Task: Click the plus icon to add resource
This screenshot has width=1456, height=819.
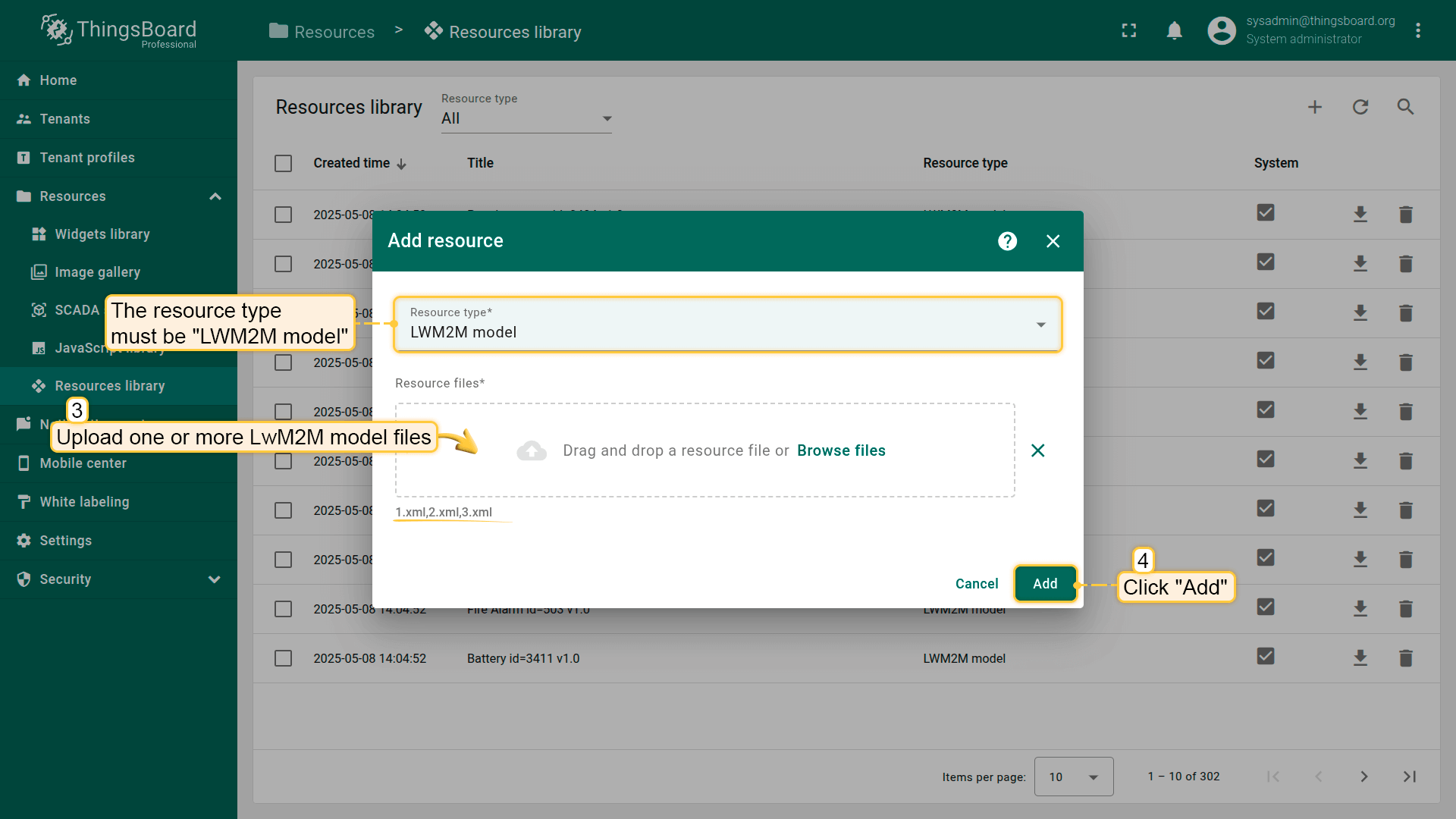Action: tap(1315, 107)
